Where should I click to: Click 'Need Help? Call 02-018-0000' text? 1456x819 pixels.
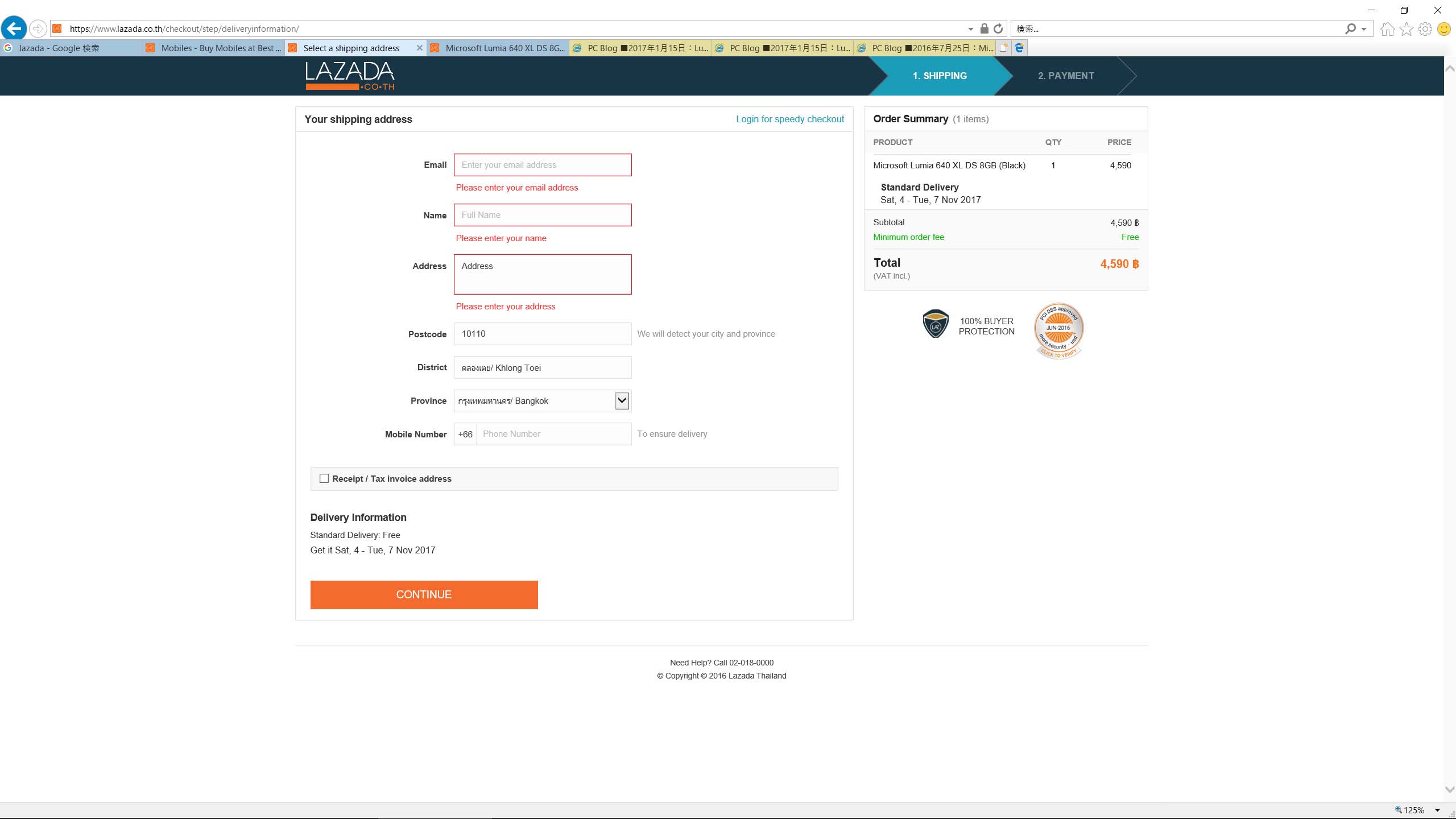721,663
